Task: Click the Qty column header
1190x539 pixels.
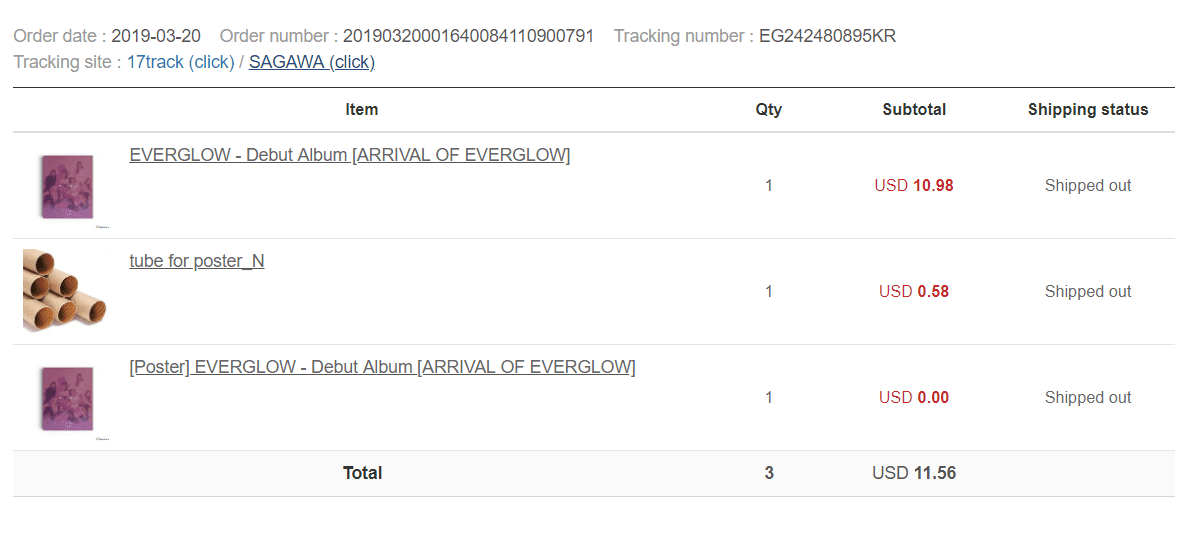Action: click(x=769, y=109)
